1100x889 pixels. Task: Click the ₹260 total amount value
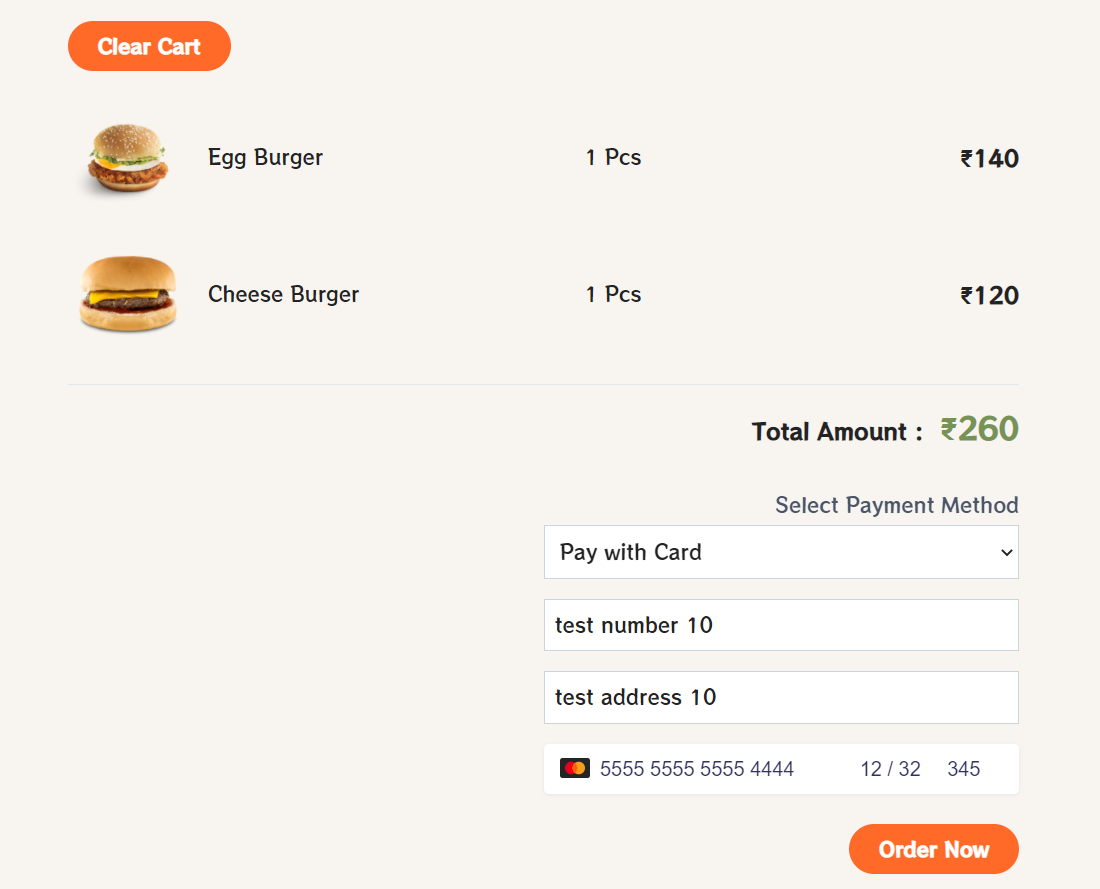(979, 429)
